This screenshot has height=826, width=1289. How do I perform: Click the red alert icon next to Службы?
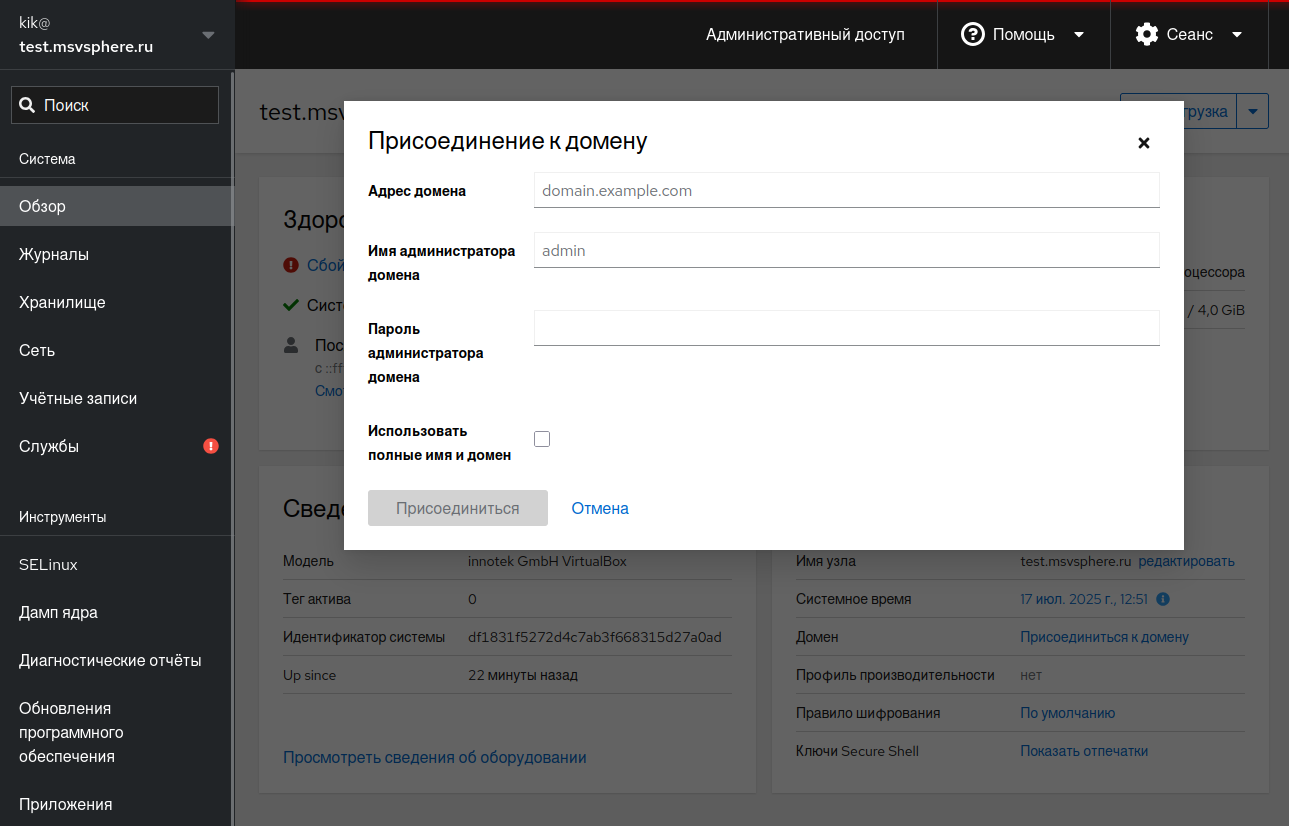click(x=211, y=446)
